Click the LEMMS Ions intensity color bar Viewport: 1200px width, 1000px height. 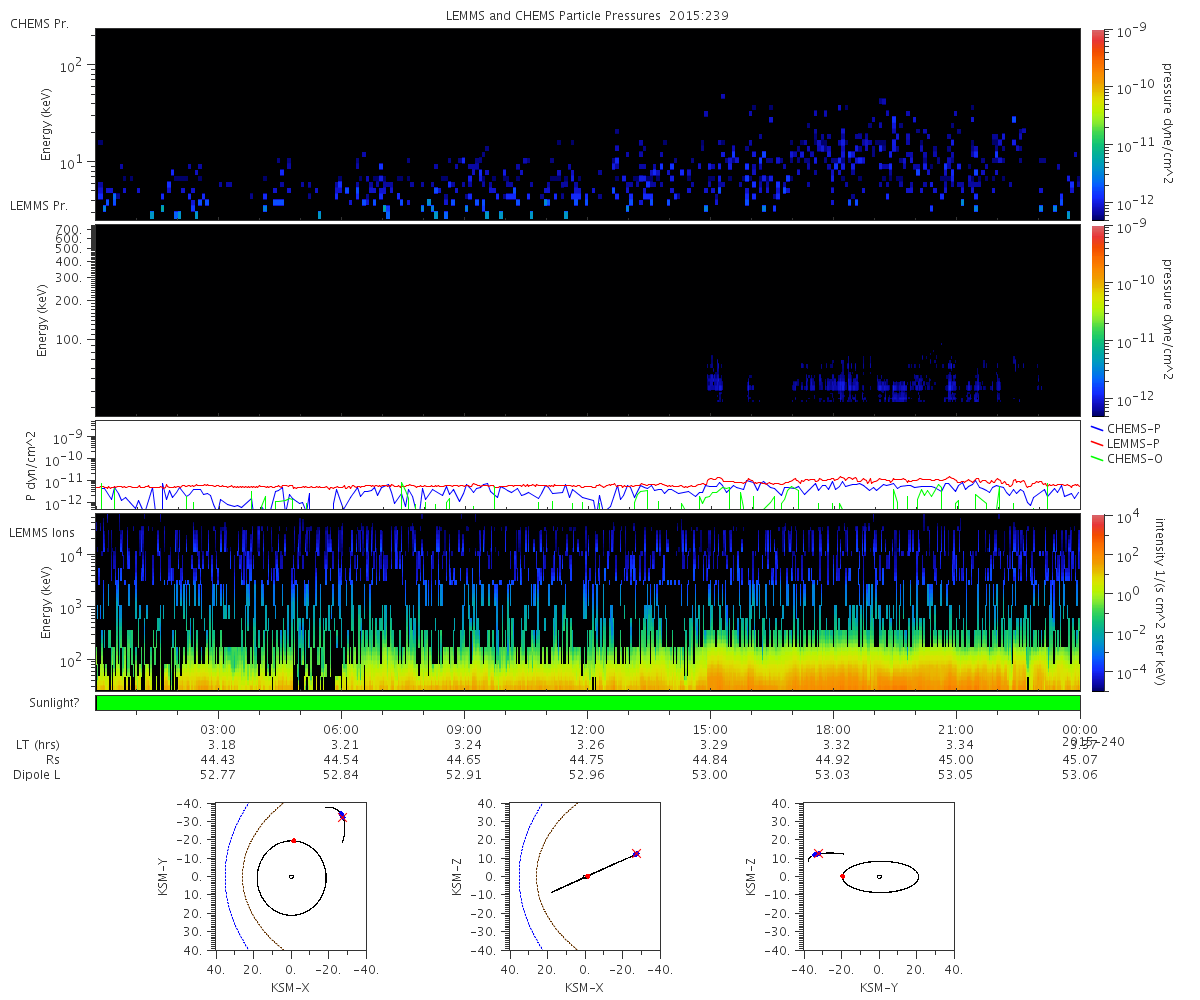pyautogui.click(x=1097, y=602)
